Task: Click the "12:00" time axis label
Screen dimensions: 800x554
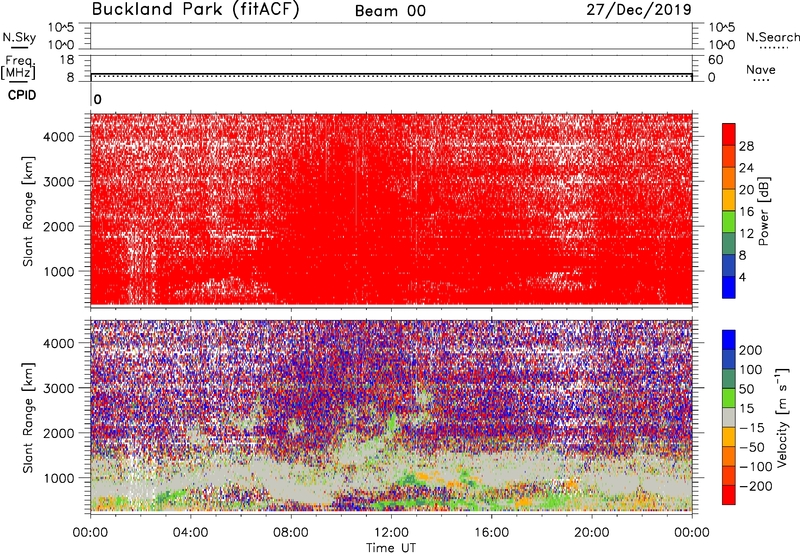Action: pyautogui.click(x=391, y=533)
